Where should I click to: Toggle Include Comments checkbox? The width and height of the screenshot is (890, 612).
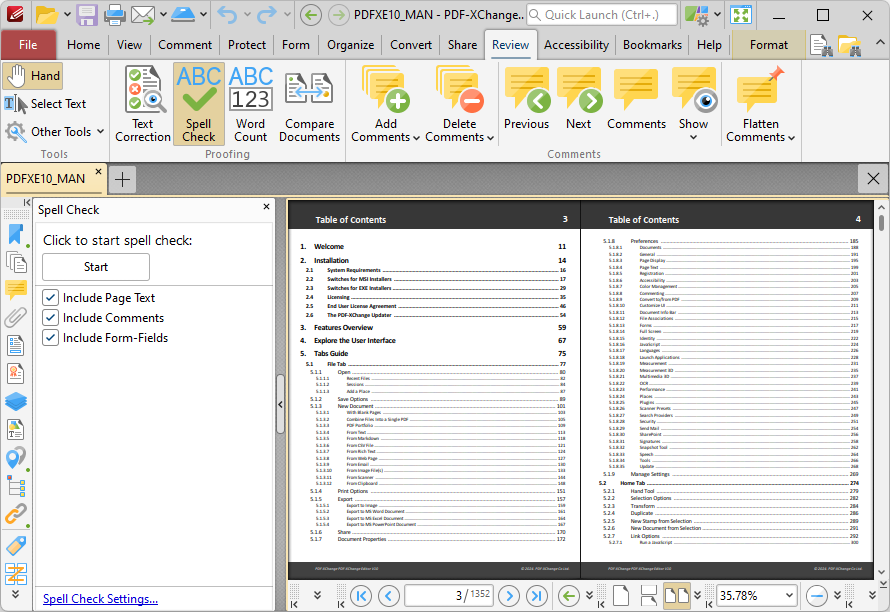tap(50, 317)
